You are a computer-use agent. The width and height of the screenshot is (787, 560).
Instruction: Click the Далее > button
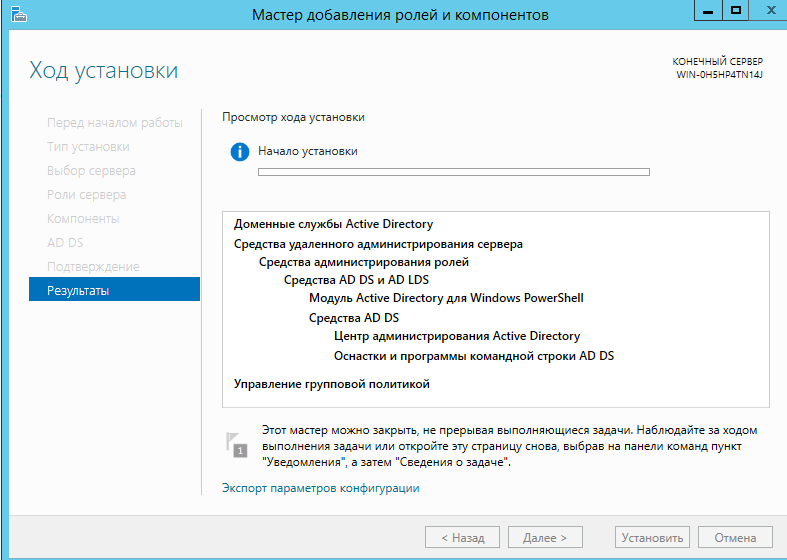(x=545, y=537)
